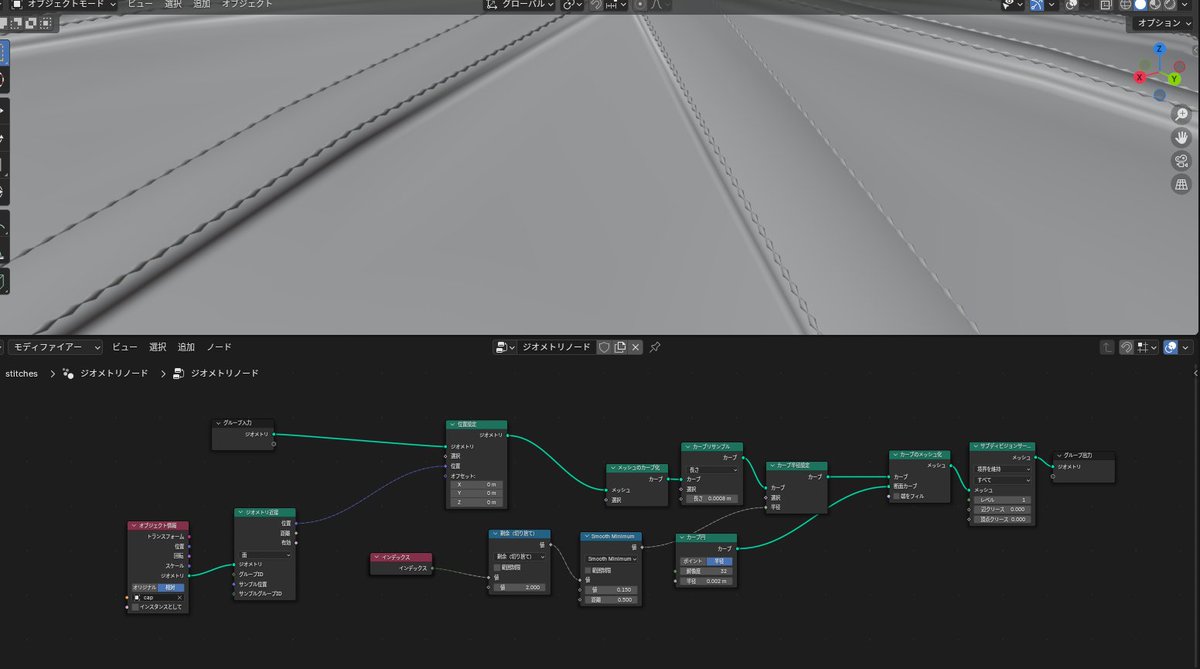
Task: Toggle fake user shield for the node group
Action: click(x=604, y=347)
